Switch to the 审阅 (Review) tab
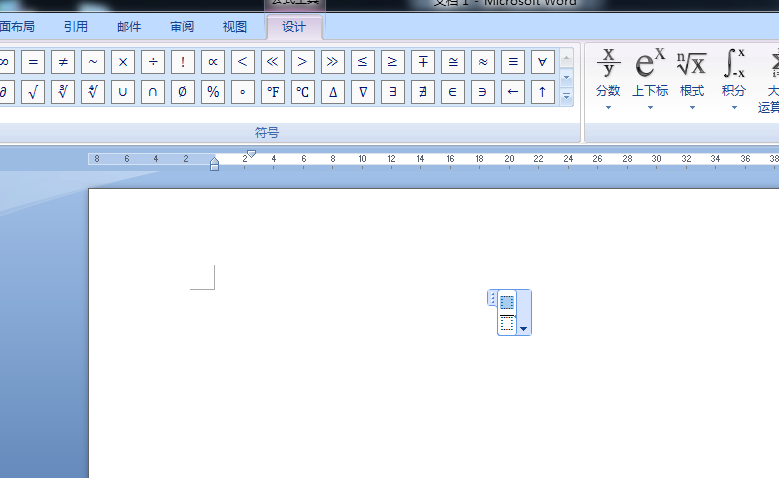This screenshot has height=478, width=779. 182,27
